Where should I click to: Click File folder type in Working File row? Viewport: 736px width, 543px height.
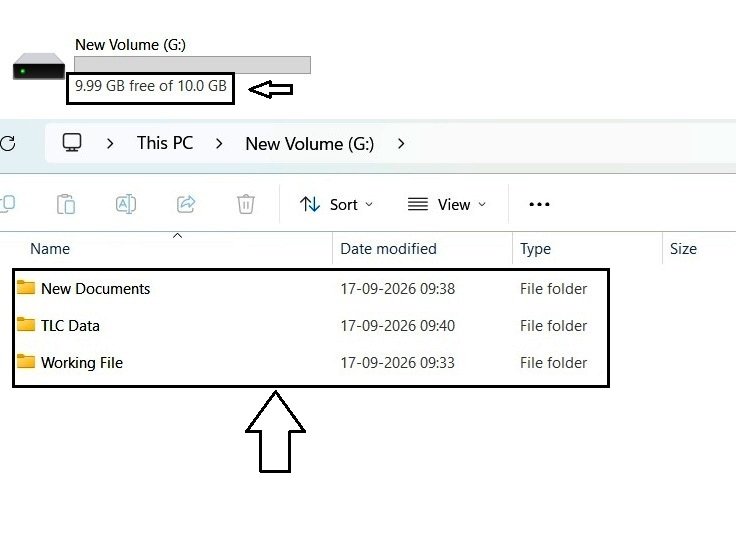coord(553,363)
